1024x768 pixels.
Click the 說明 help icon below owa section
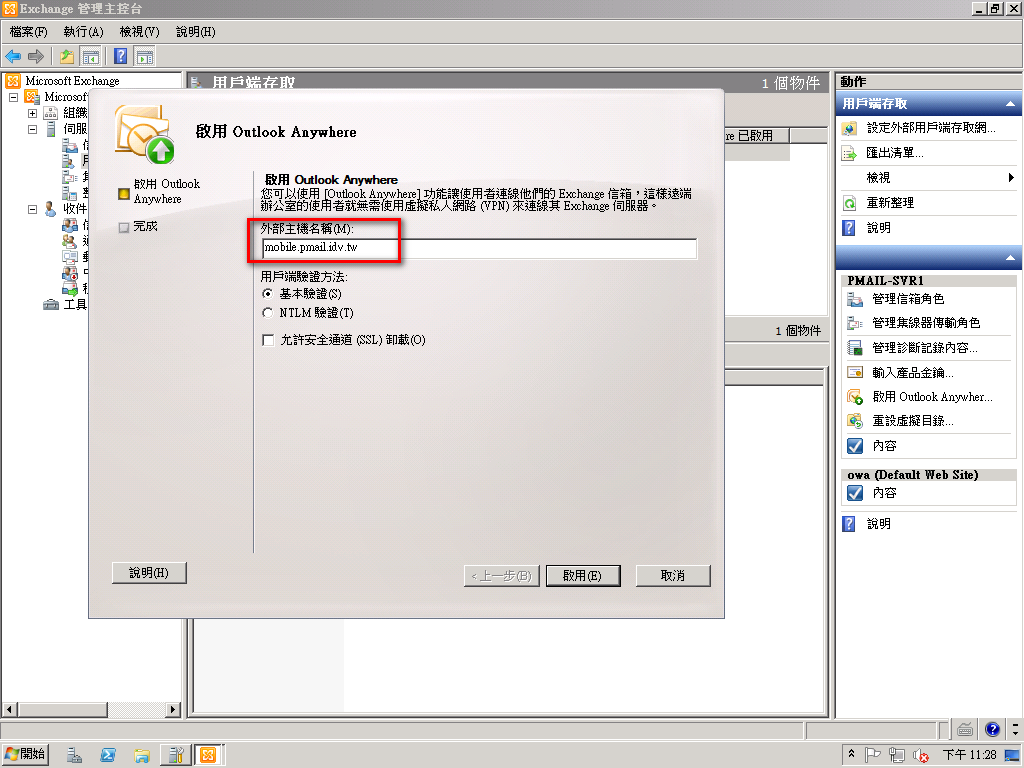coord(849,524)
